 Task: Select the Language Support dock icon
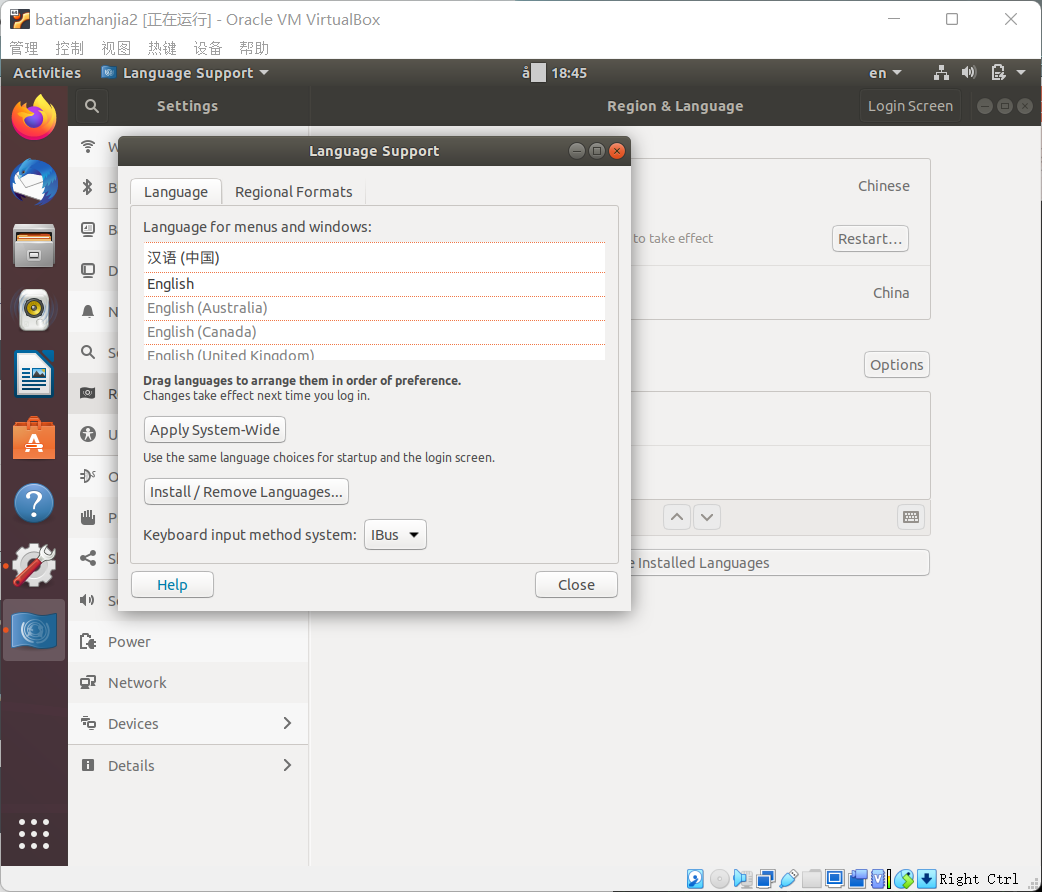[34, 630]
